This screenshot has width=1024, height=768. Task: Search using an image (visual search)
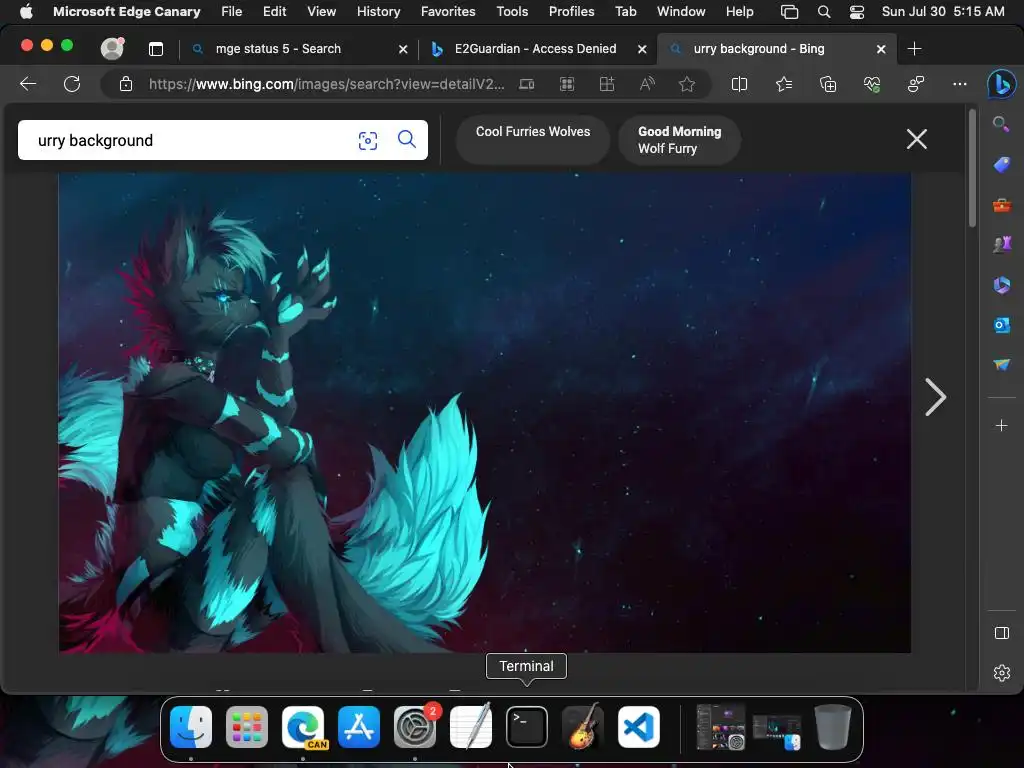click(368, 140)
